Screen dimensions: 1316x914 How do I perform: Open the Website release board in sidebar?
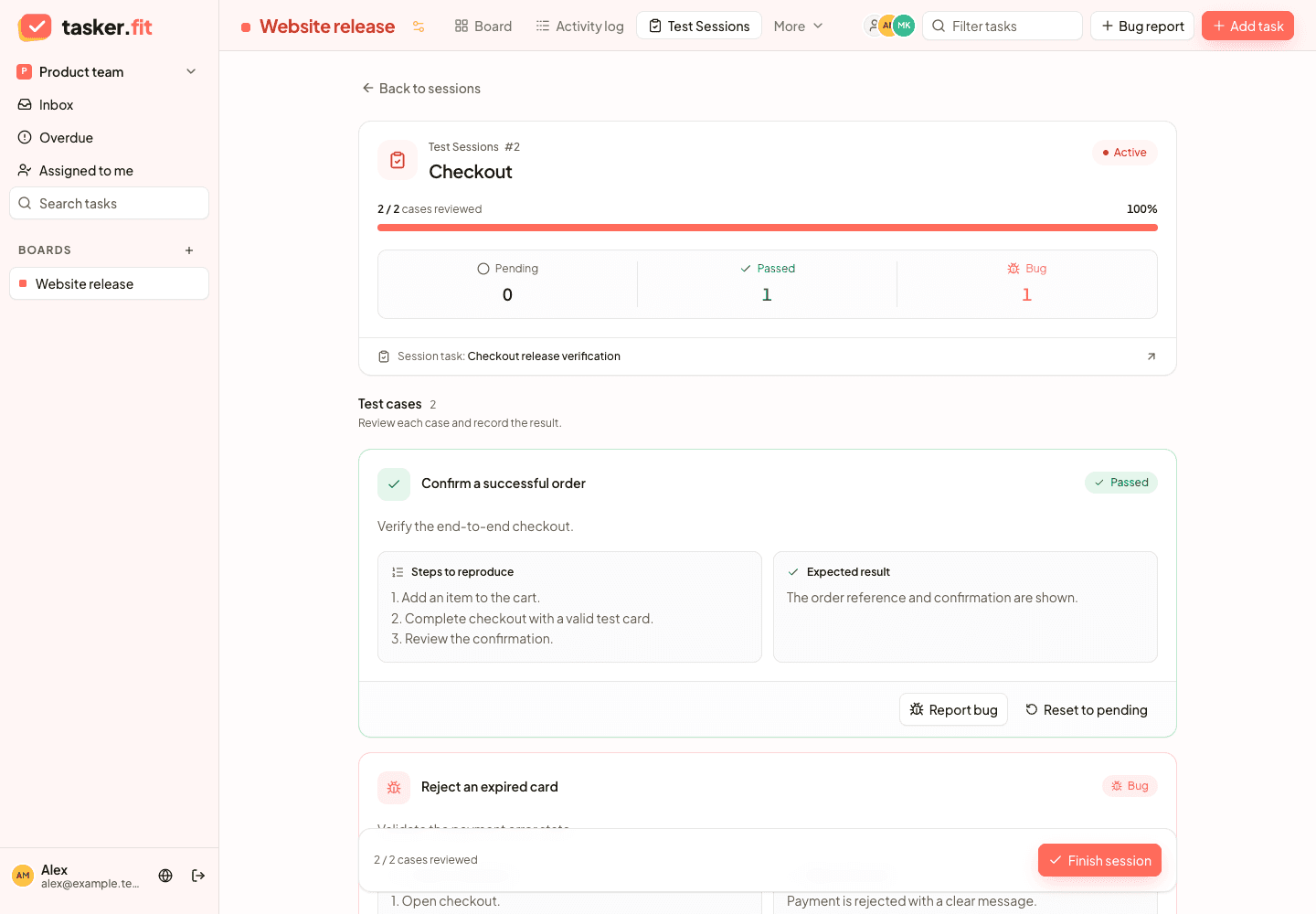pyautogui.click(x=109, y=284)
